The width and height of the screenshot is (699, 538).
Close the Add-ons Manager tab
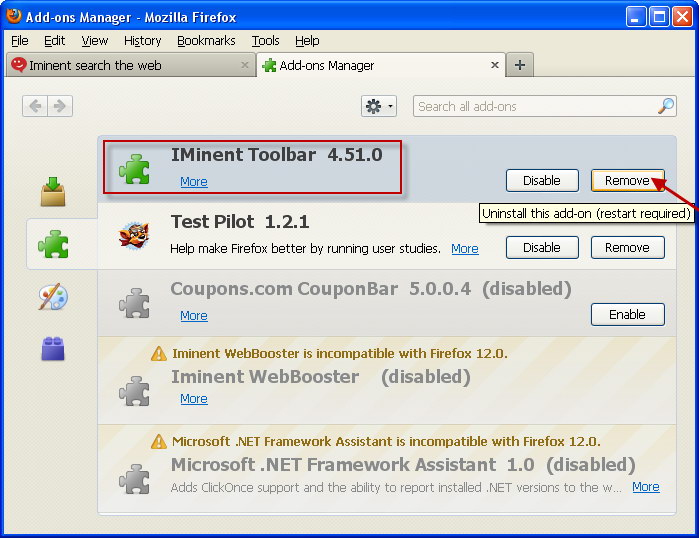495,65
